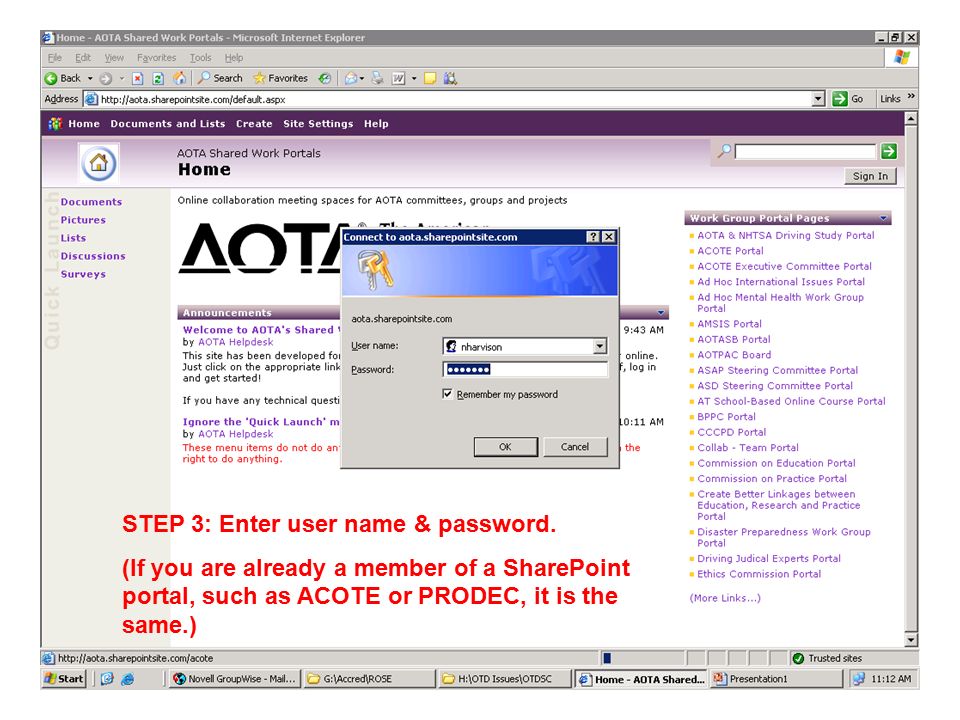
Task: Click the Mail envelope toolbar icon
Action: (351, 78)
